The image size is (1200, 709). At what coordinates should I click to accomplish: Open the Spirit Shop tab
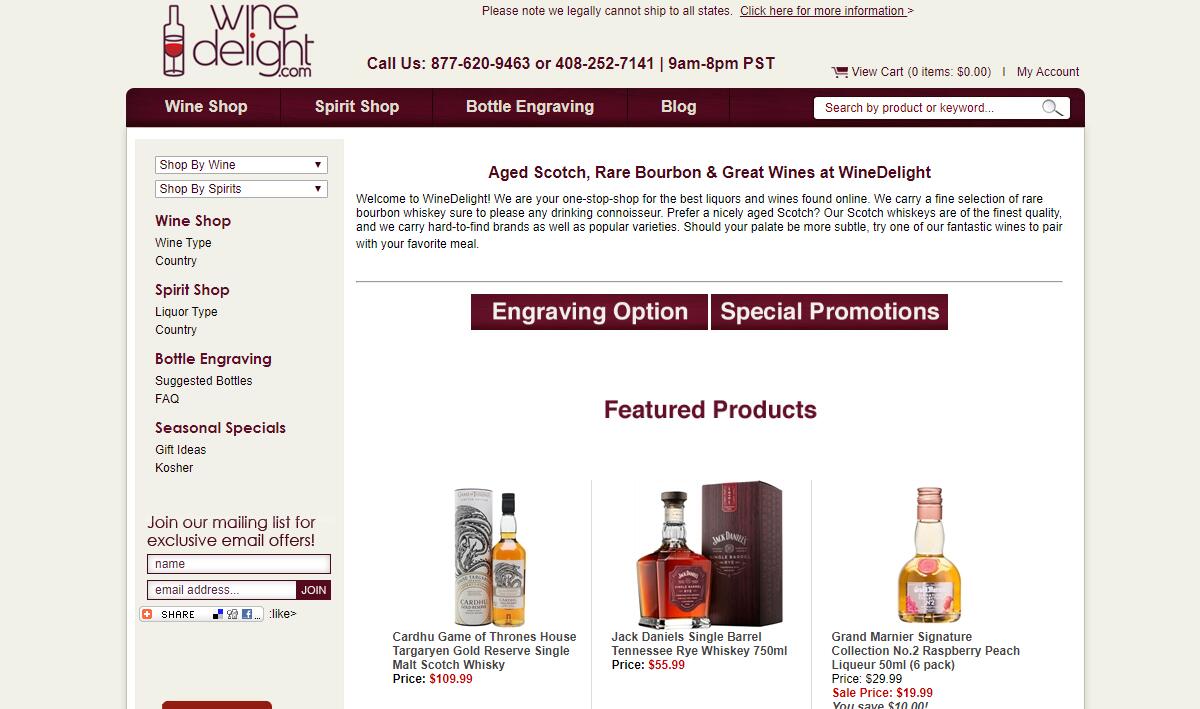coord(357,107)
